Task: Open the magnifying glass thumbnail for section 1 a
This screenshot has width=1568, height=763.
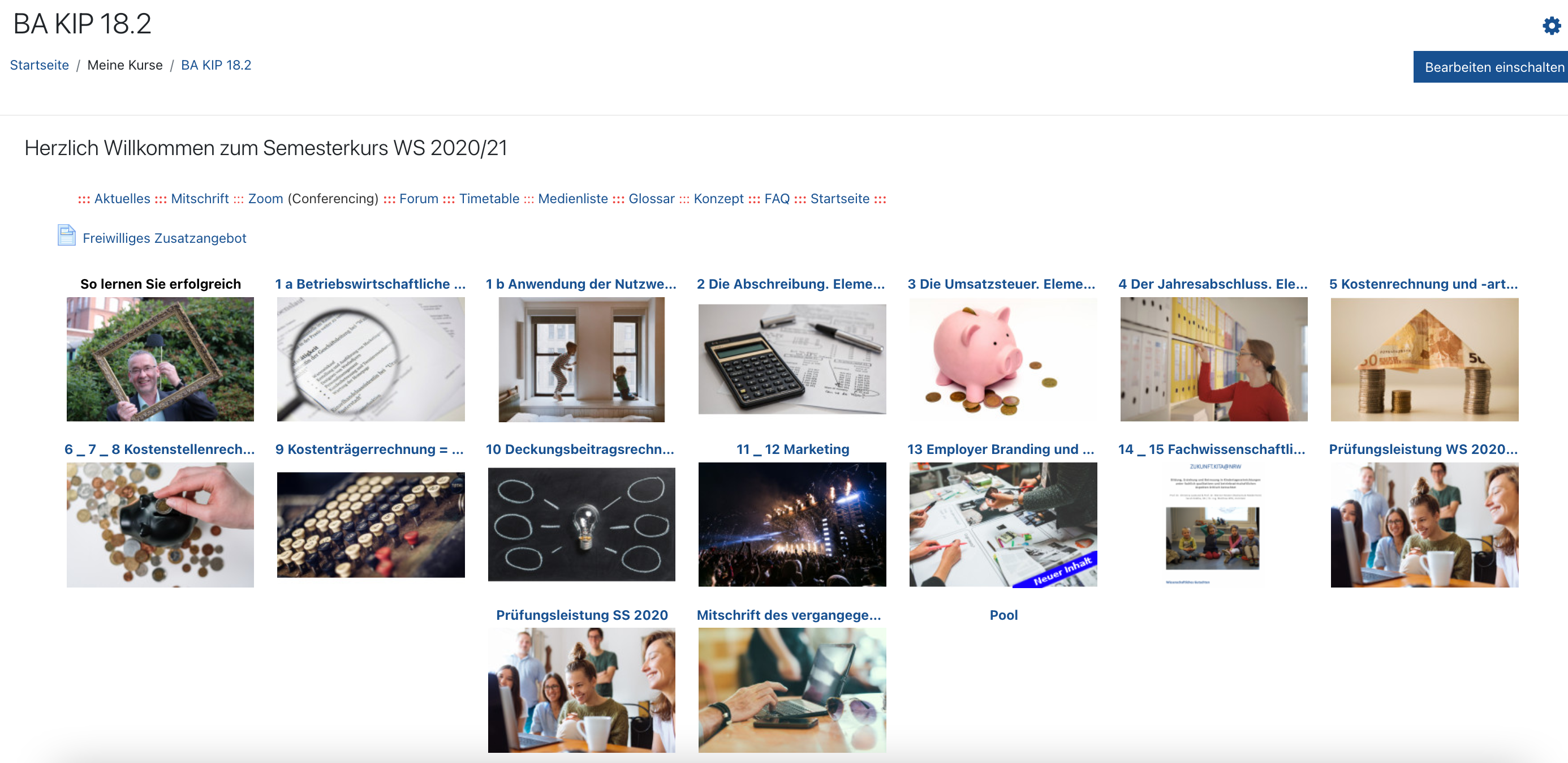Action: 371,359
